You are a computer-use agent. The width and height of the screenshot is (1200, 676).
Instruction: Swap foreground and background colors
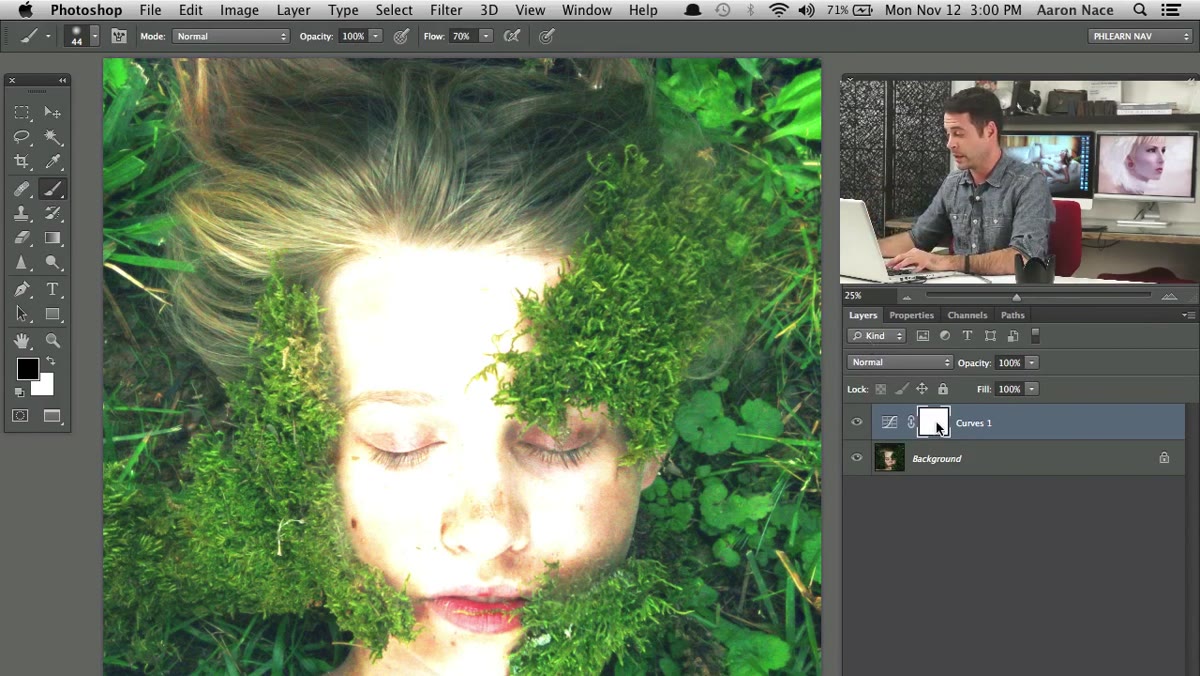click(50, 361)
